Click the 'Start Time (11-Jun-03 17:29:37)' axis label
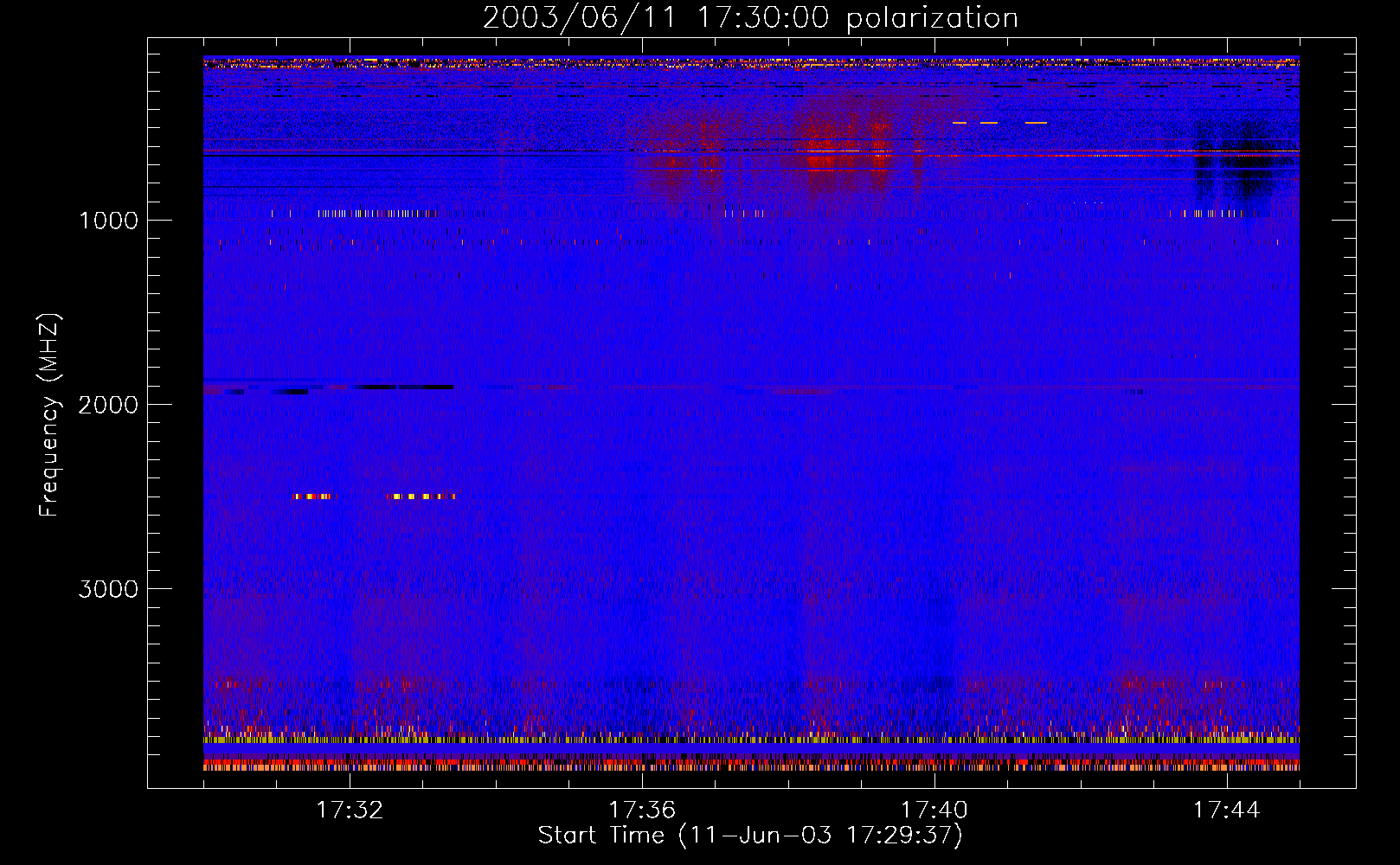1400x865 pixels. 750,835
